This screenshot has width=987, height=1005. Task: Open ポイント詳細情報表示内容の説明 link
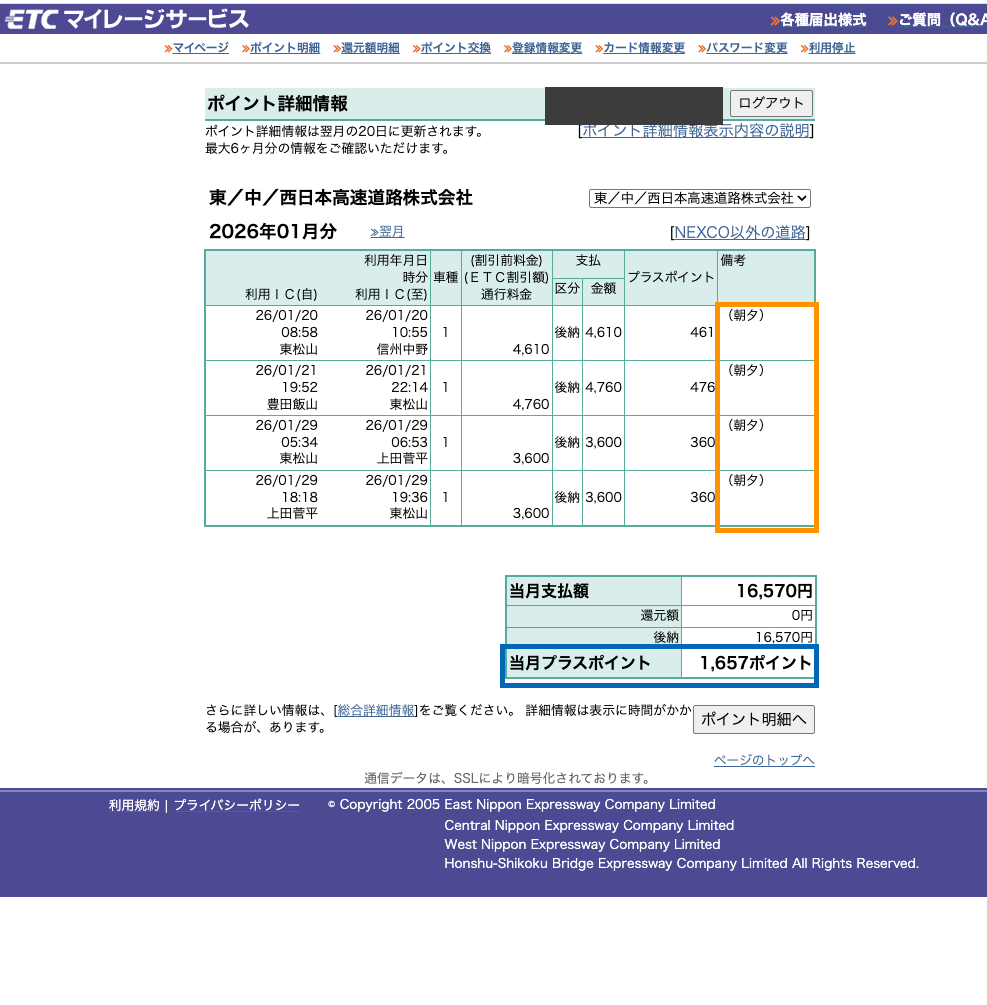point(695,131)
